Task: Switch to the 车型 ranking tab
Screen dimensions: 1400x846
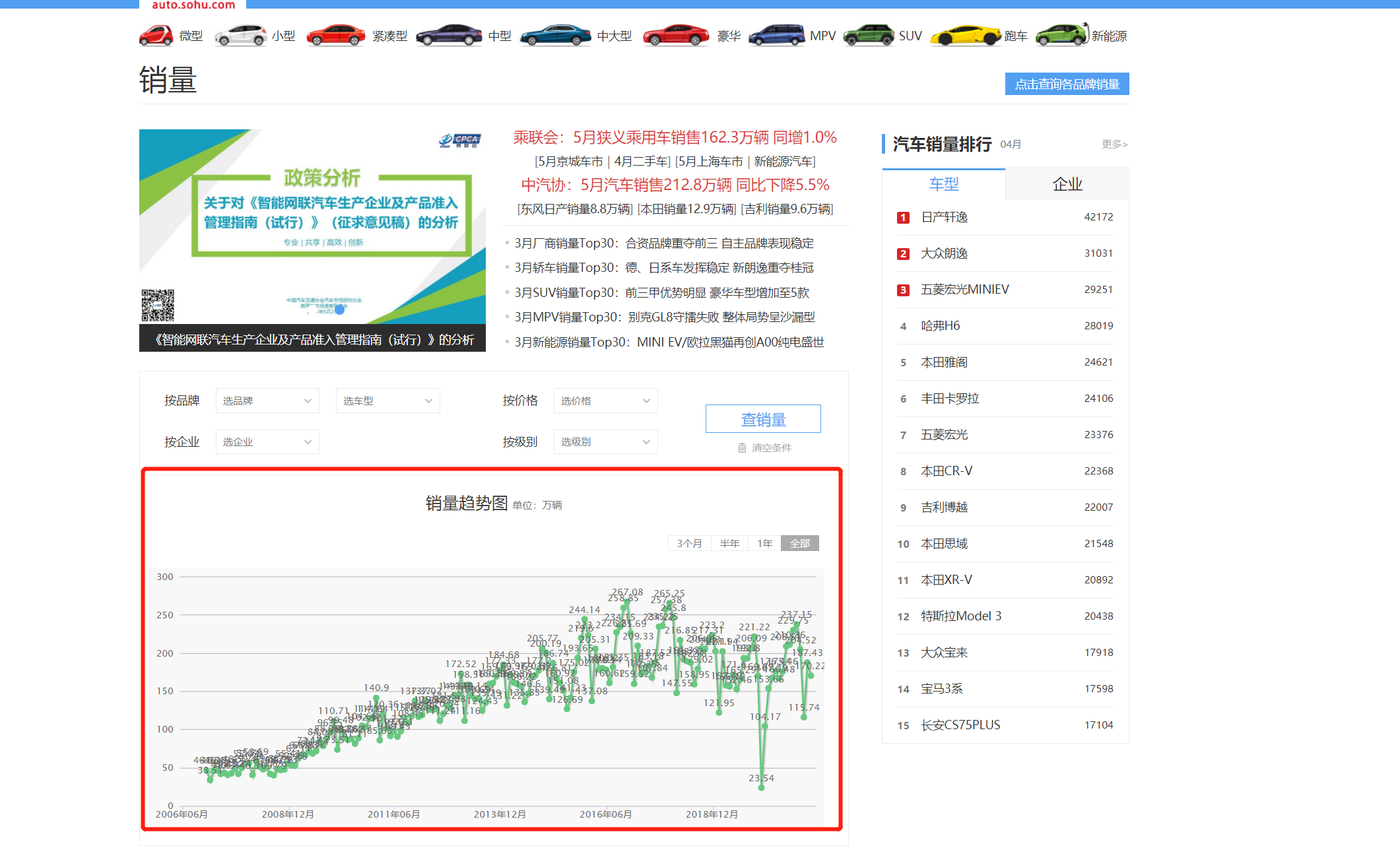Action: [x=944, y=184]
